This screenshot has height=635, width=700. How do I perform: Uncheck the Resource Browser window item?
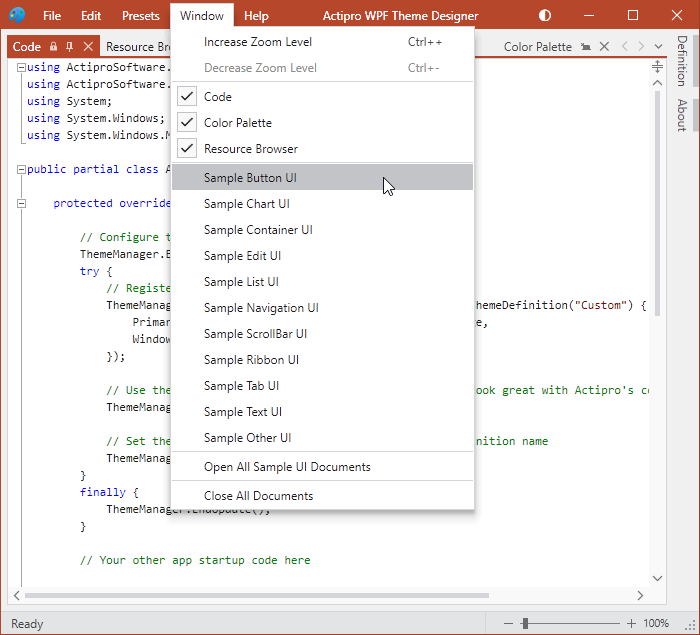coord(322,149)
